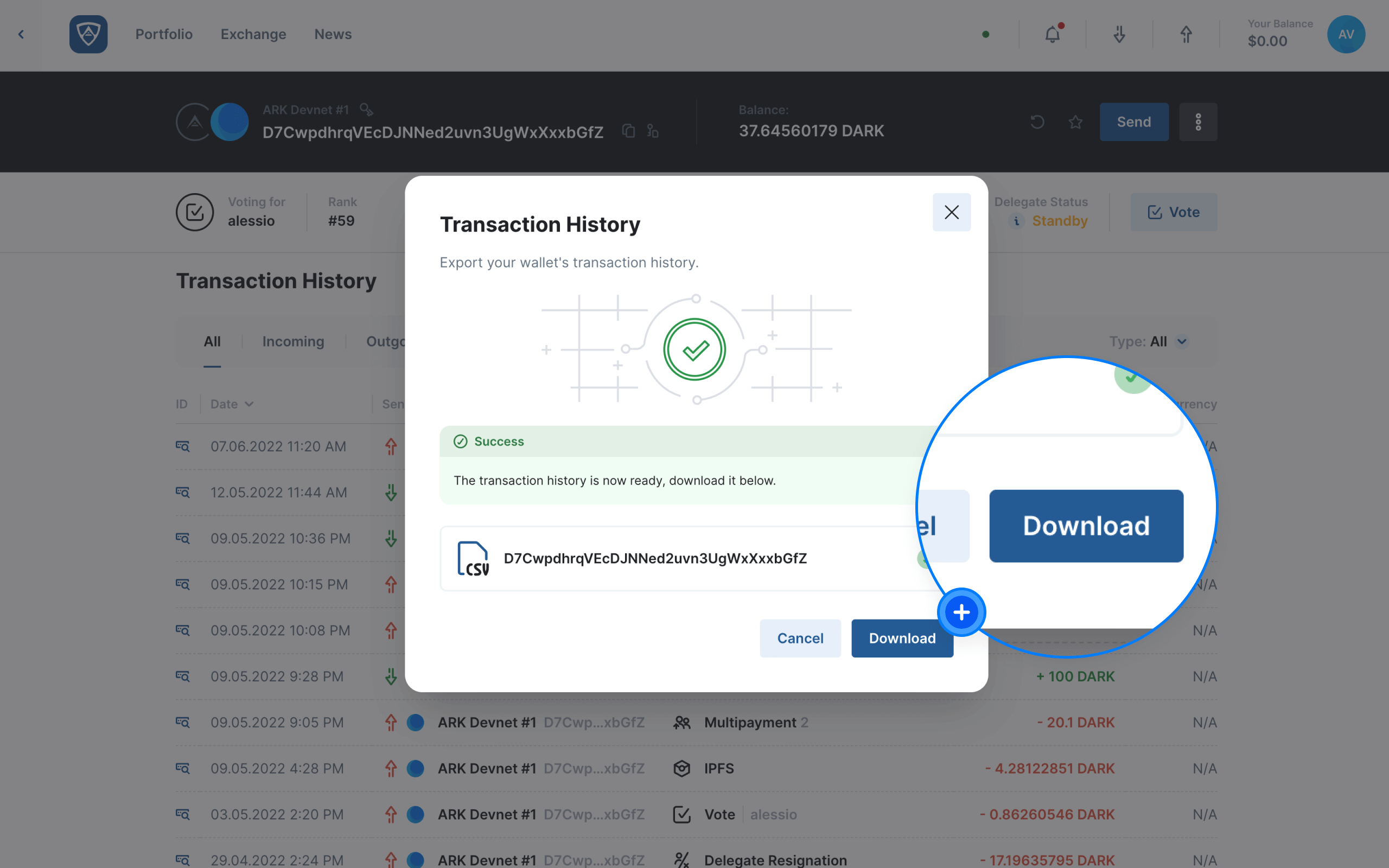The image size is (1389, 868).
Task: Click the ID column header
Action: (x=181, y=404)
